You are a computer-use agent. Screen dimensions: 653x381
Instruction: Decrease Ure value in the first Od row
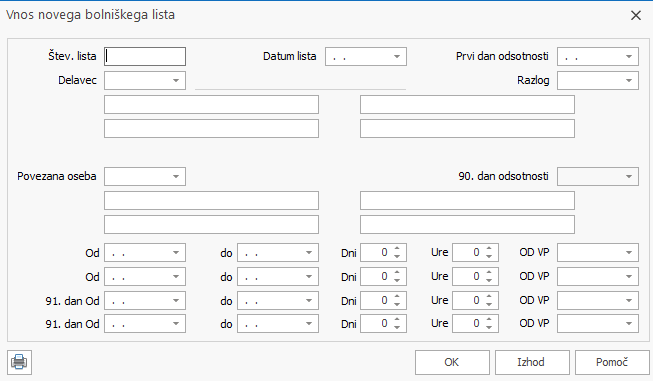click(489, 256)
